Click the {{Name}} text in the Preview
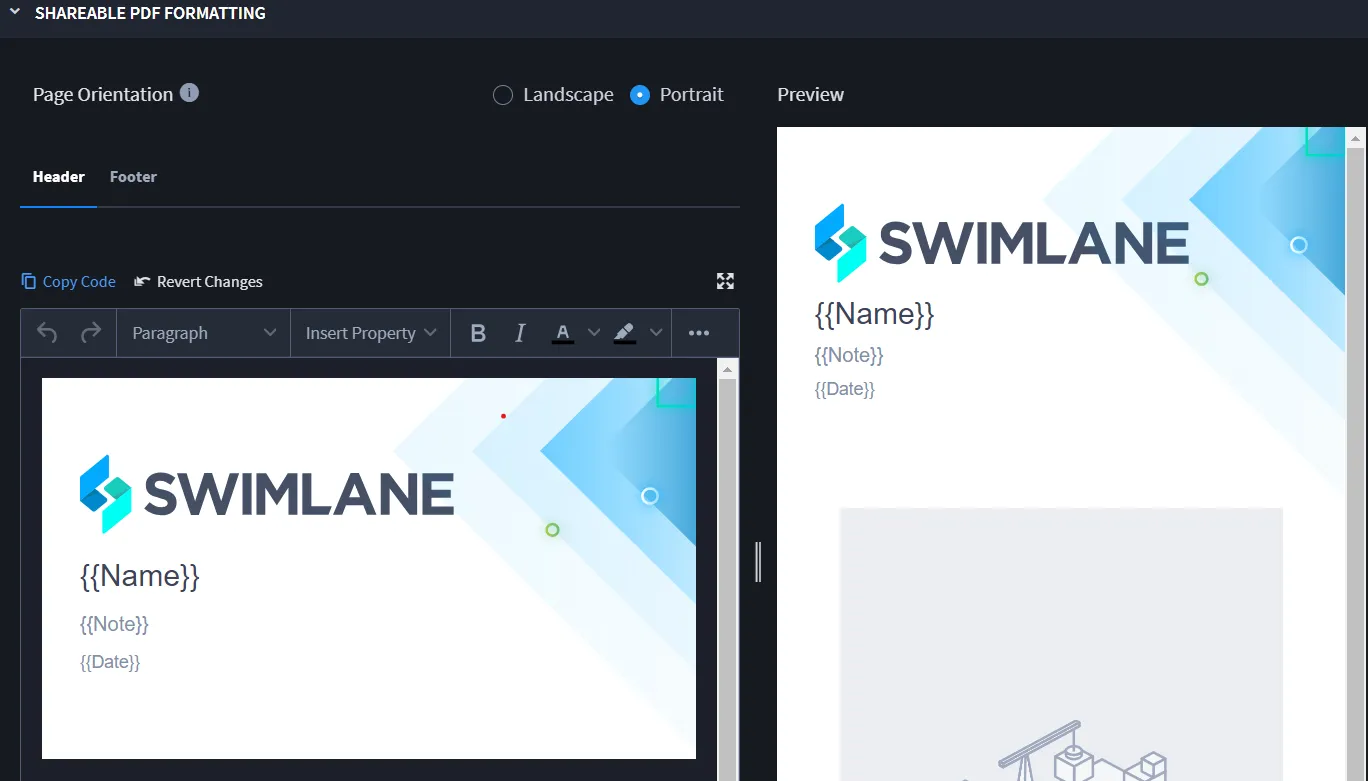Image resolution: width=1368 pixels, height=781 pixels. click(874, 315)
